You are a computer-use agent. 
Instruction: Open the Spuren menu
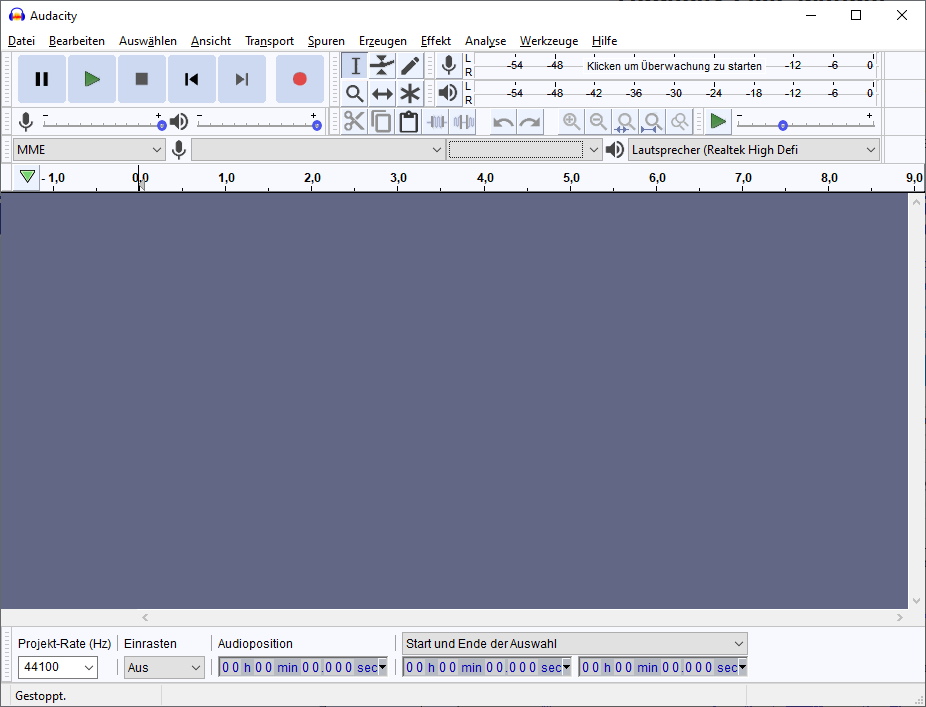pyautogui.click(x=326, y=41)
